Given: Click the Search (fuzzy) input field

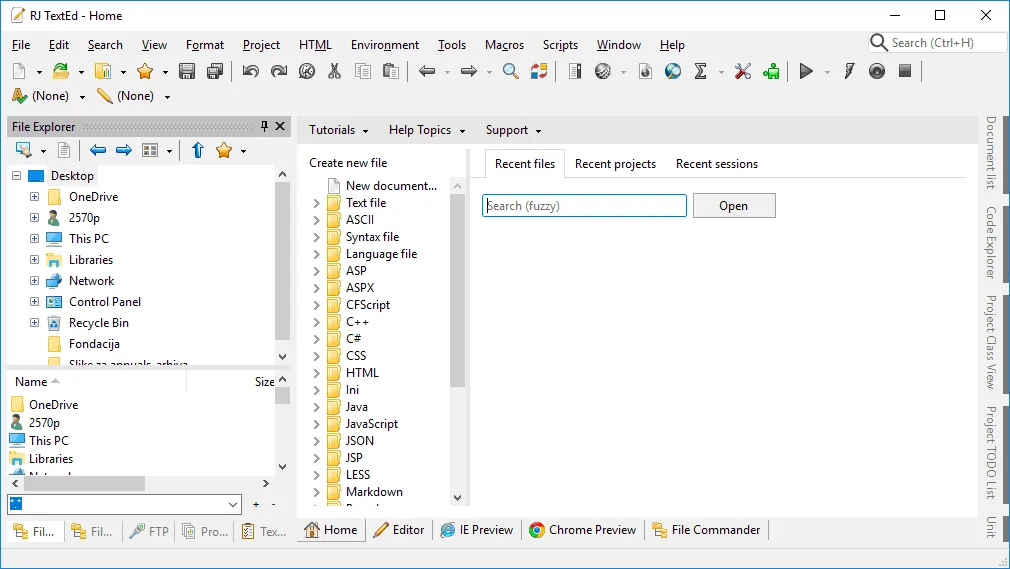Looking at the screenshot, I should tap(584, 206).
